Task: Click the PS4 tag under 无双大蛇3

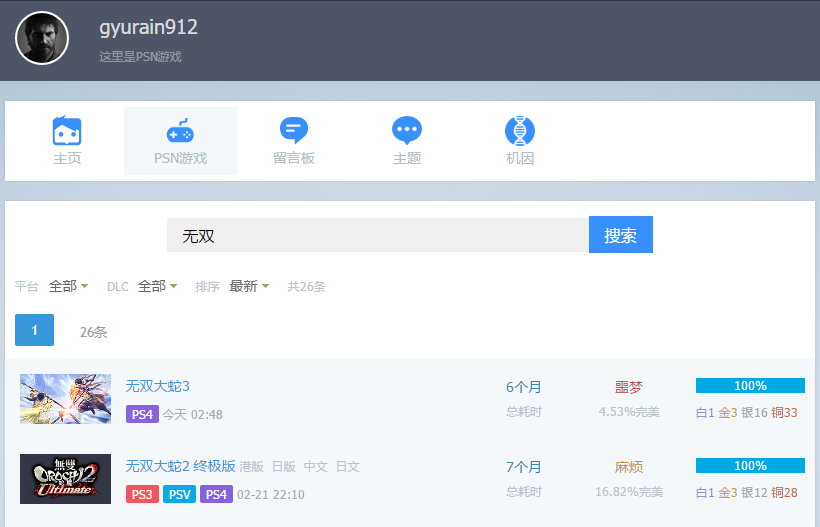Action: tap(142, 414)
